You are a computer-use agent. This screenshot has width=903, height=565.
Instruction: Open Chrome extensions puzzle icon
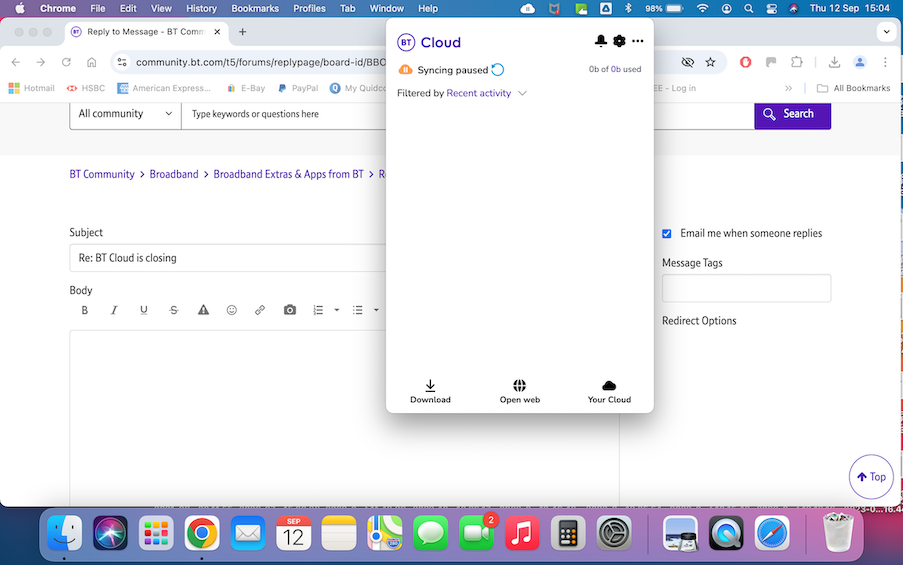796,62
